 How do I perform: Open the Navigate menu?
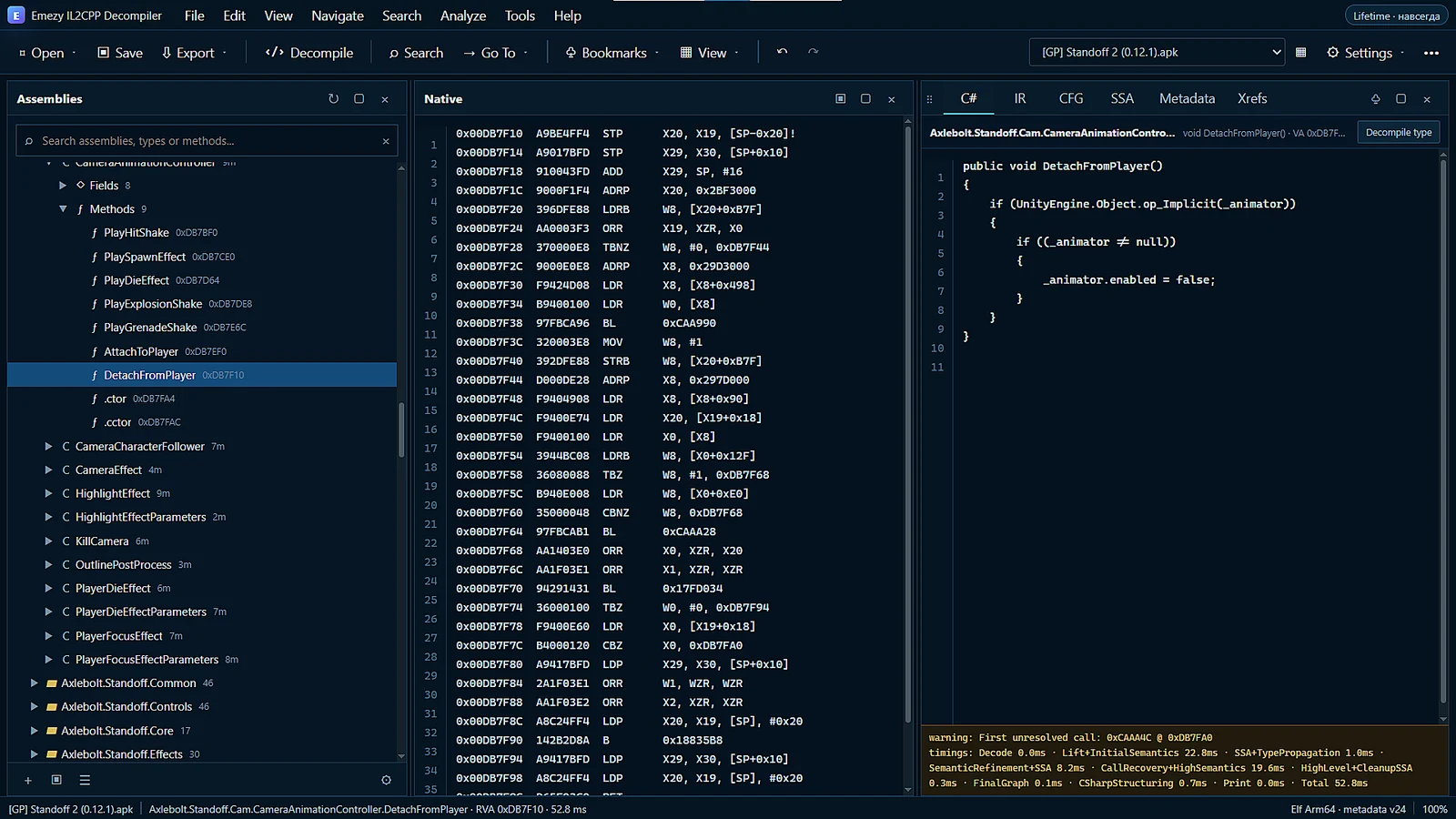(338, 15)
